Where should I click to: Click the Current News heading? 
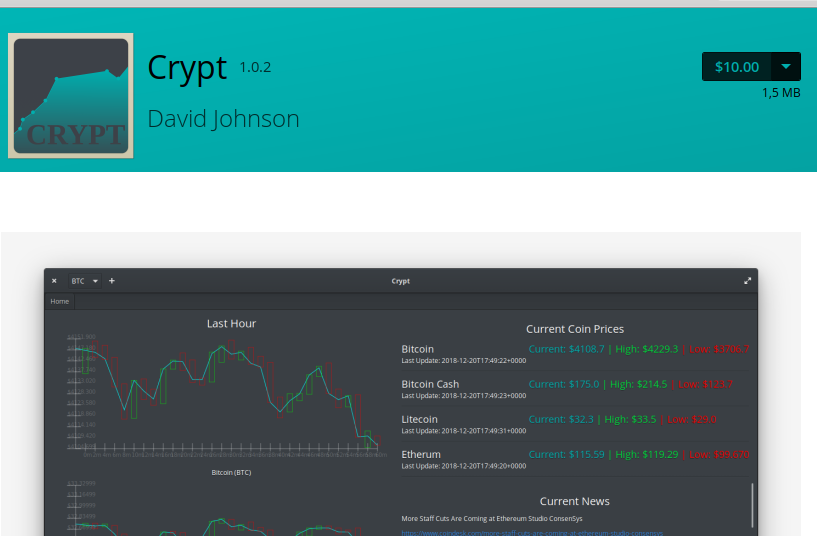(574, 501)
